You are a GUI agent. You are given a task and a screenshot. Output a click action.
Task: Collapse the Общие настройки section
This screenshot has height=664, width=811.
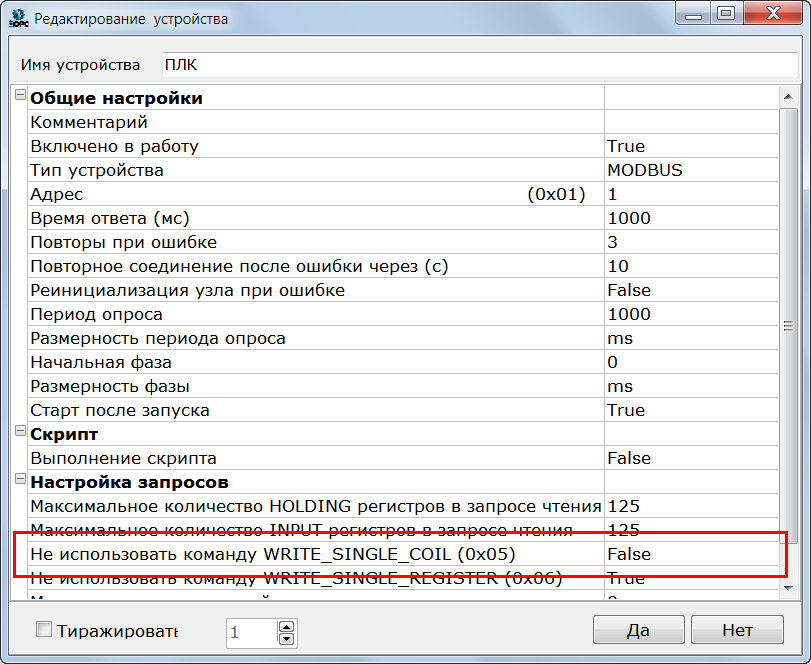pyautogui.click(x=19, y=96)
